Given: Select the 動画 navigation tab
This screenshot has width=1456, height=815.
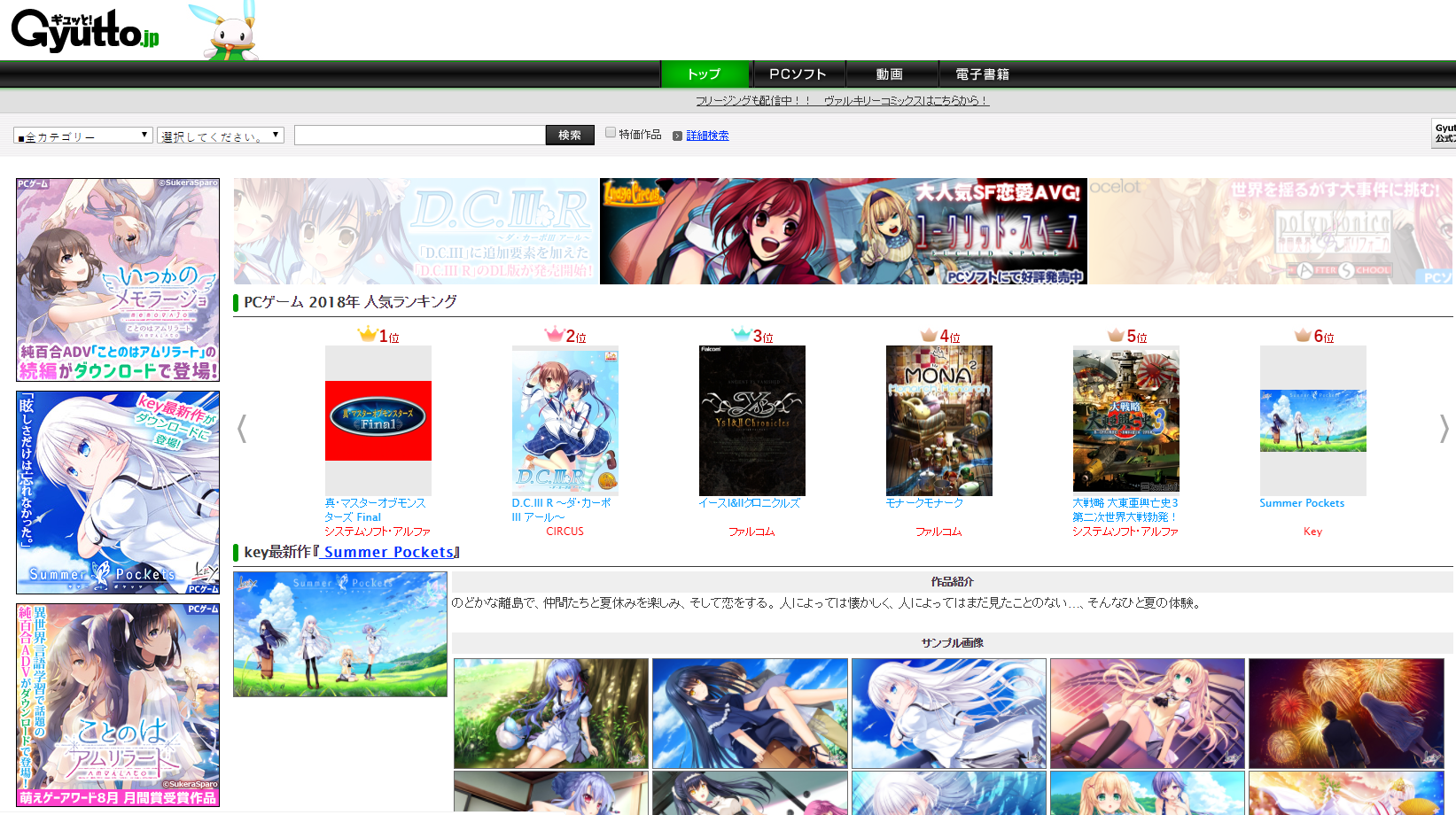Looking at the screenshot, I should 891,74.
